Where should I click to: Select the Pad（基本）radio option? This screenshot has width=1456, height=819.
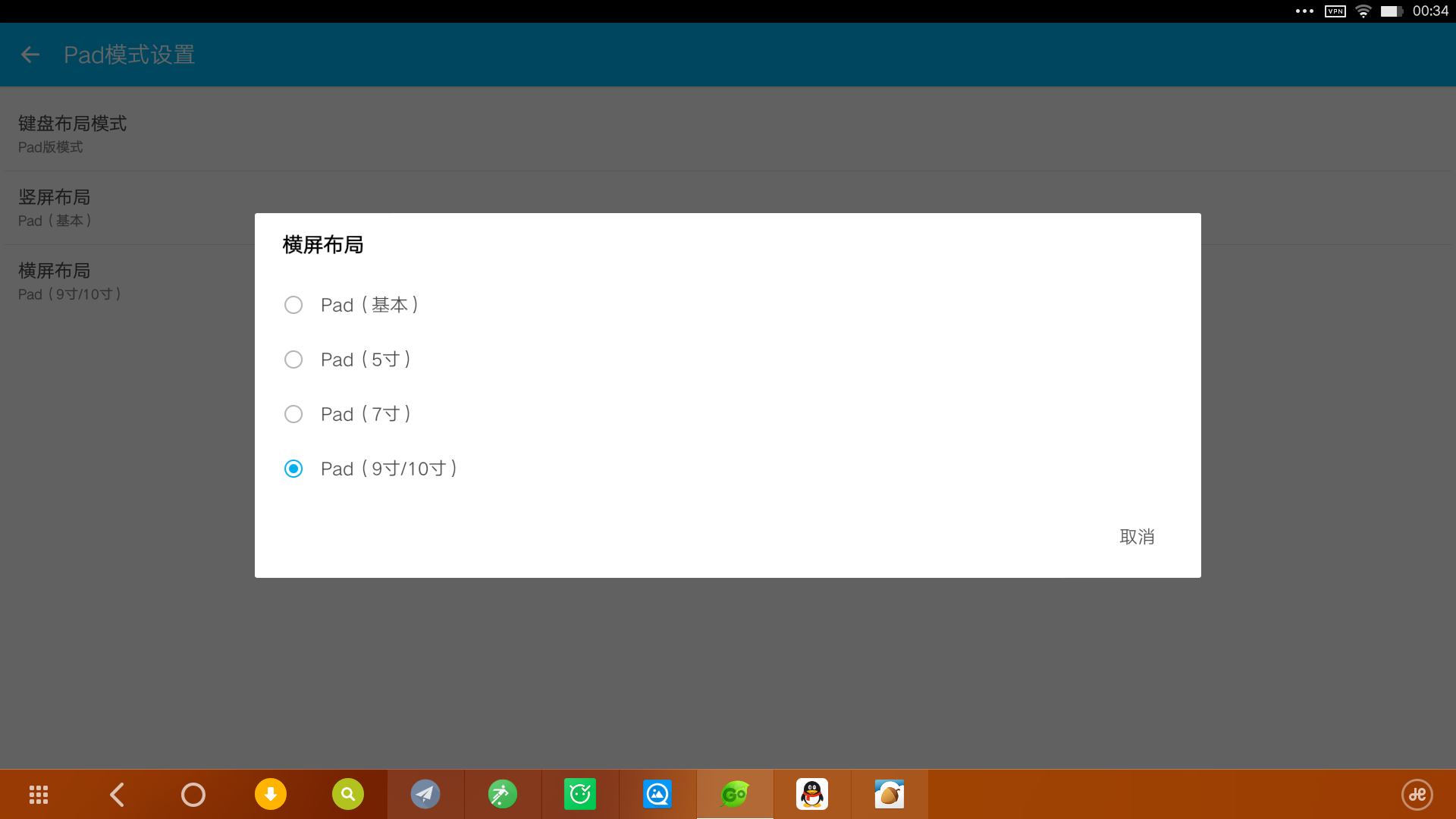tap(293, 305)
